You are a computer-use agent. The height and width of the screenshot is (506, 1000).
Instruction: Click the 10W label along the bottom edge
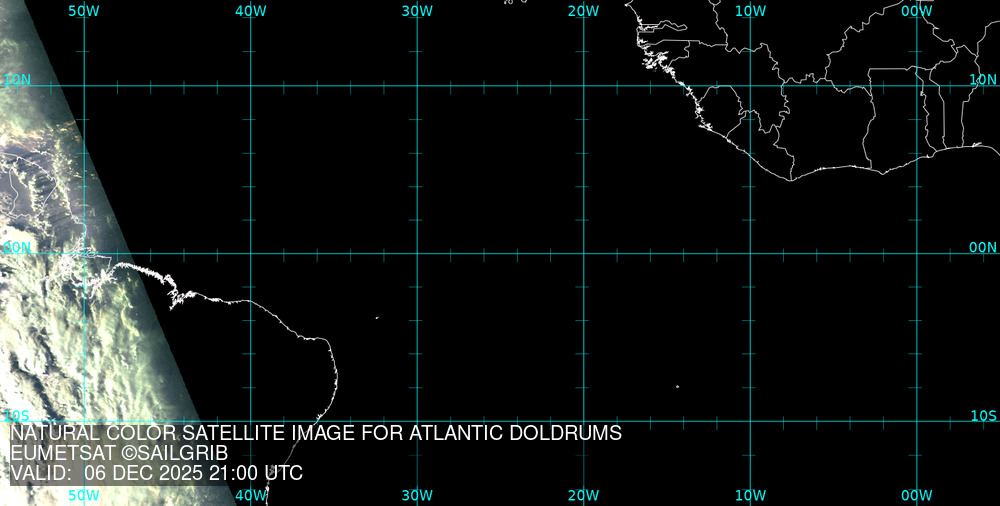(x=750, y=495)
